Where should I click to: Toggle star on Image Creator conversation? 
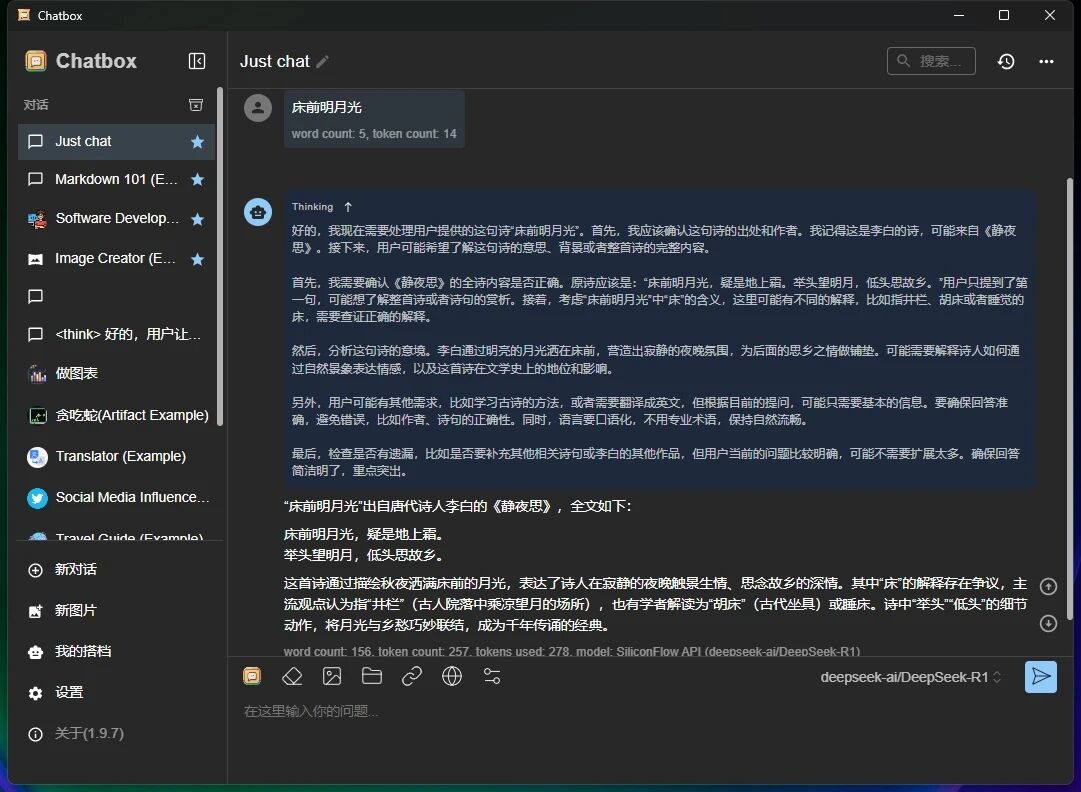[197, 259]
